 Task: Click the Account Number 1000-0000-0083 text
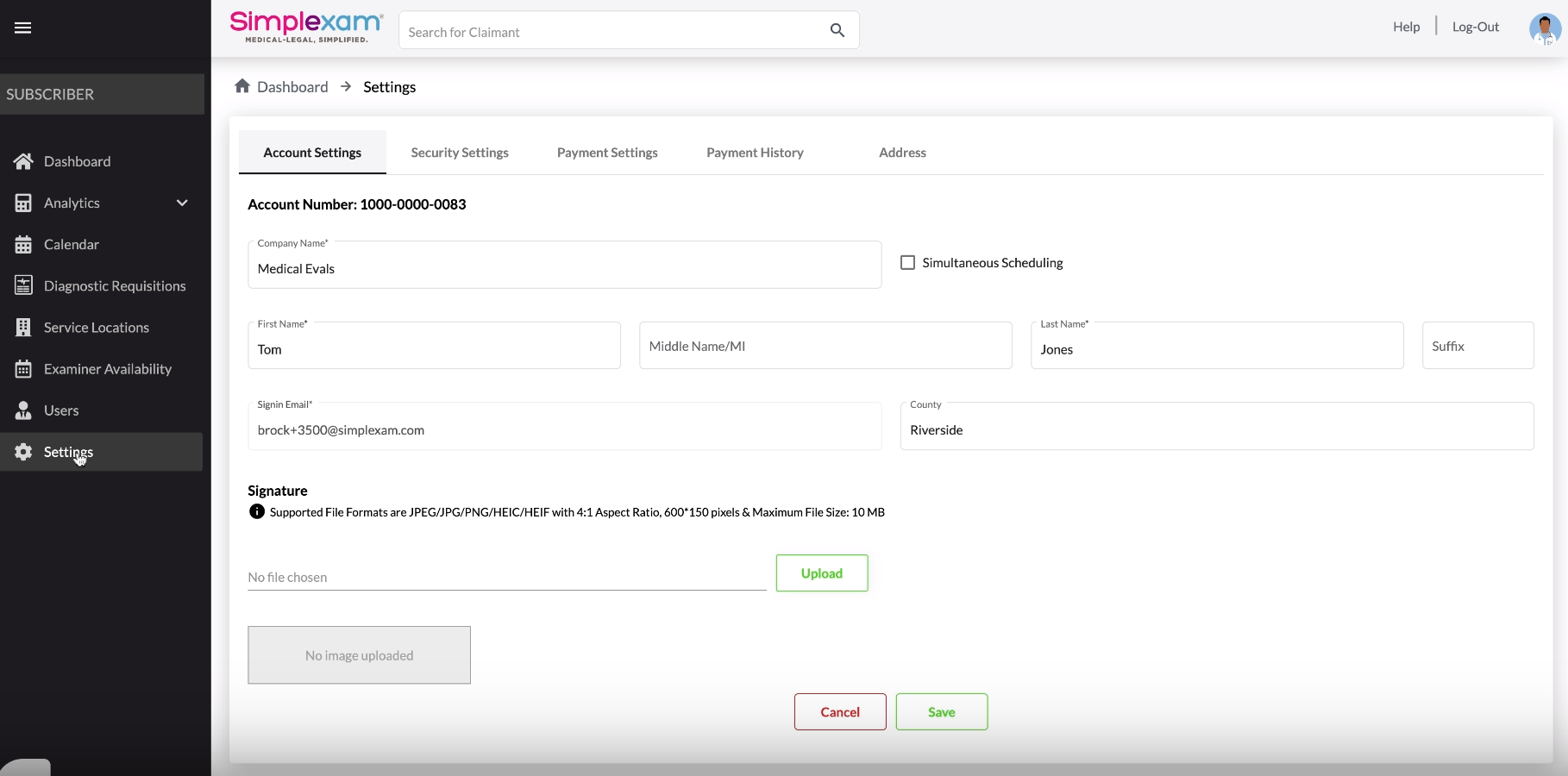tap(357, 204)
